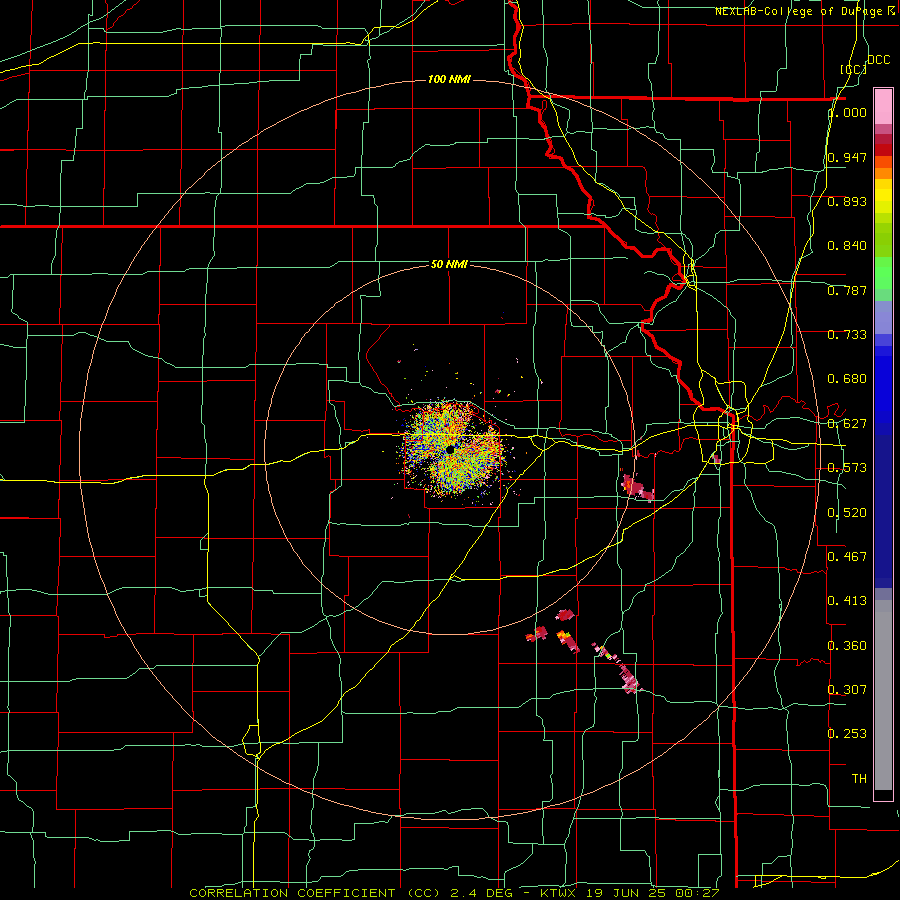Click the 0.627 scale value
900x900 pixels.
(847, 424)
